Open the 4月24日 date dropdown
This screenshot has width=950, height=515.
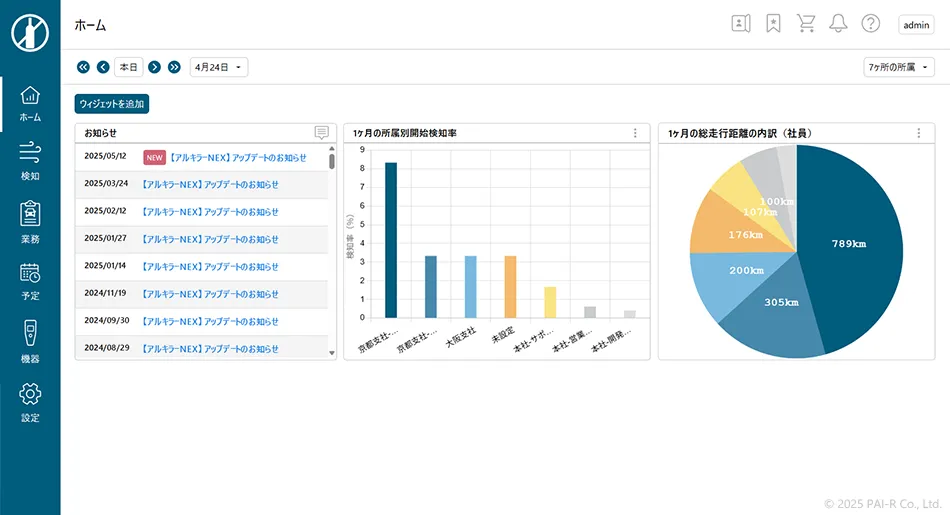tap(219, 67)
